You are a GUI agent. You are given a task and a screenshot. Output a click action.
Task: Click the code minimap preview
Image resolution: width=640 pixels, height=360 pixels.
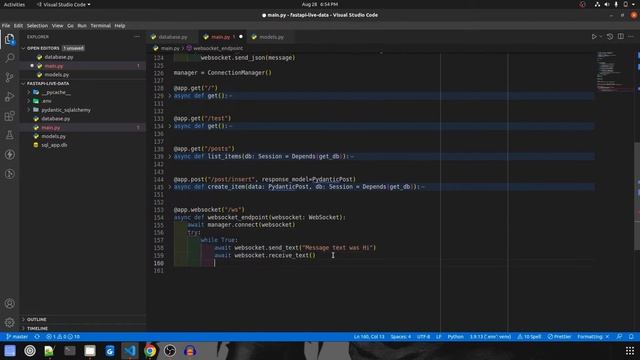pyautogui.click(x=614, y=71)
